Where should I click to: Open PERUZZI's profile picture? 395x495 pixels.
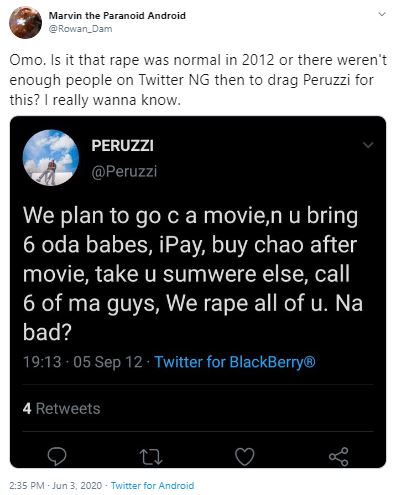pos(51,157)
